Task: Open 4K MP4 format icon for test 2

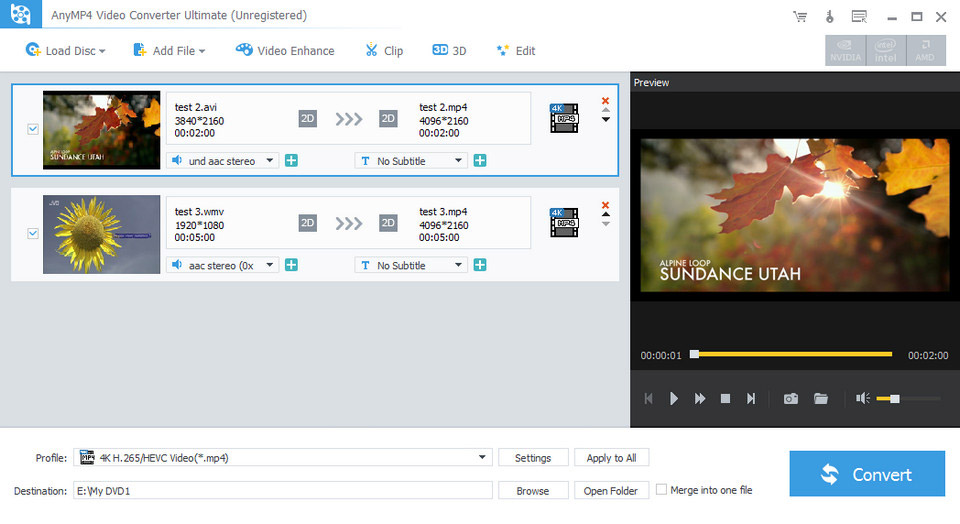Action: (x=564, y=118)
